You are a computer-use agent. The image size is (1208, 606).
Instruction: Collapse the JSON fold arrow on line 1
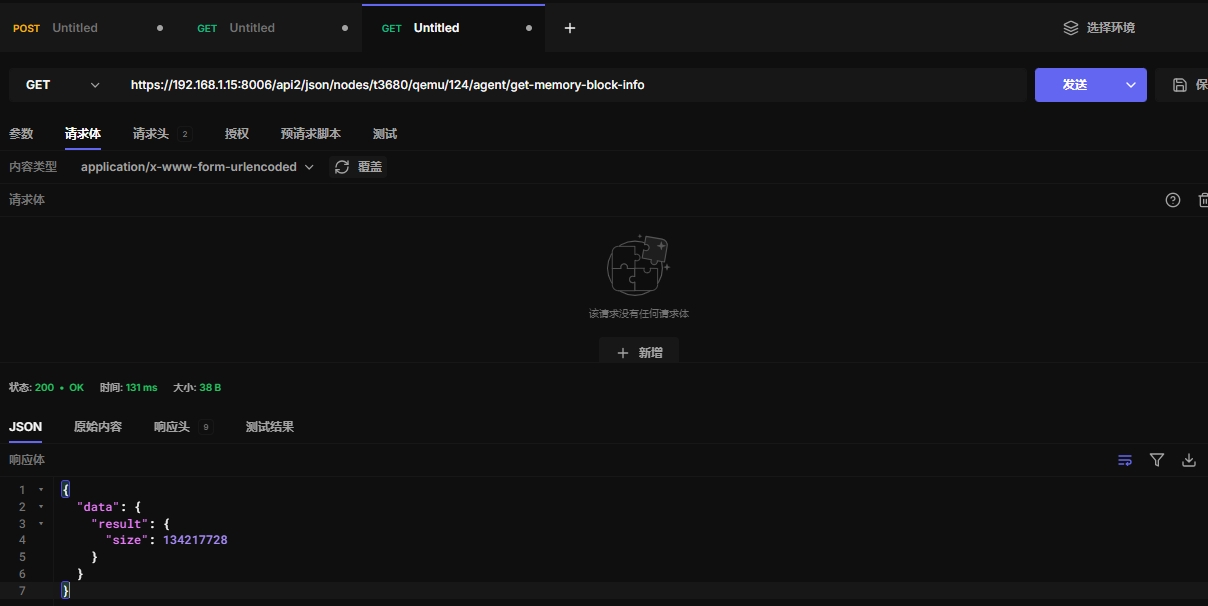[x=41, y=490]
